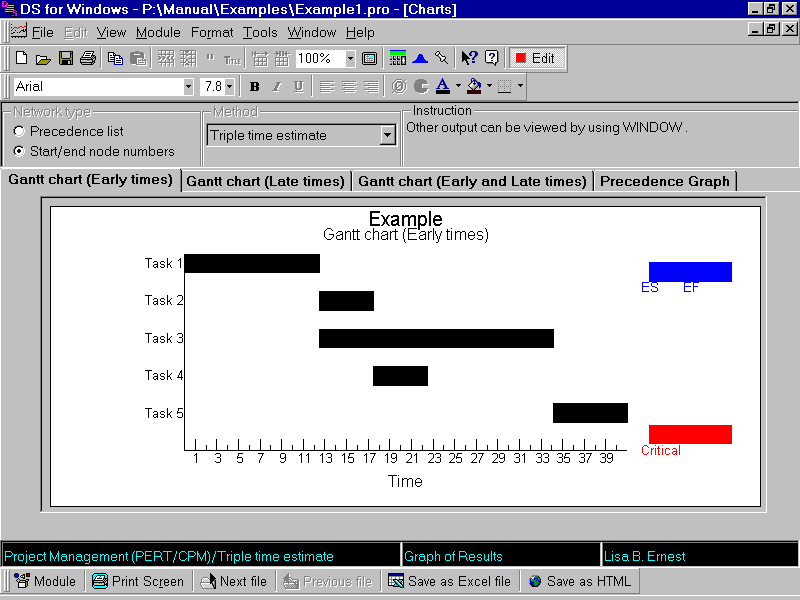
Task: Expand the Triple time estimate method dropdown
Action: [387, 135]
